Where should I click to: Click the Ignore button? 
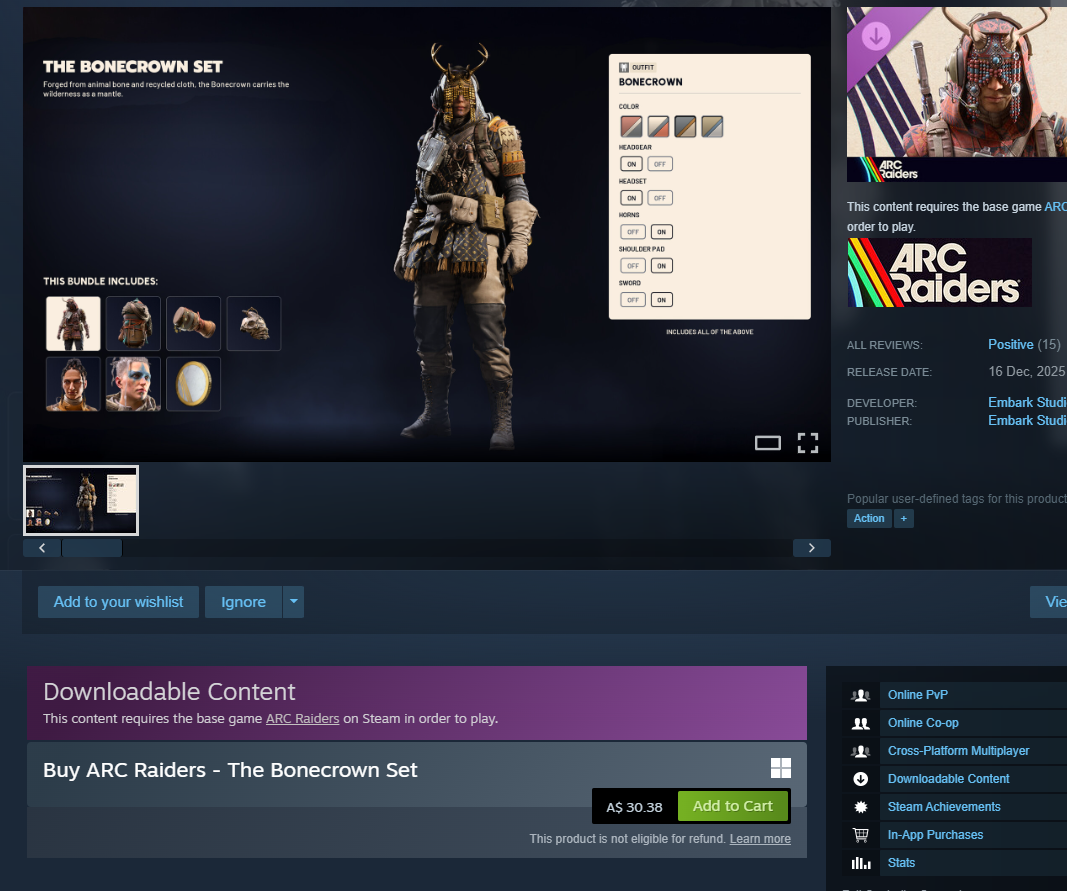244,602
